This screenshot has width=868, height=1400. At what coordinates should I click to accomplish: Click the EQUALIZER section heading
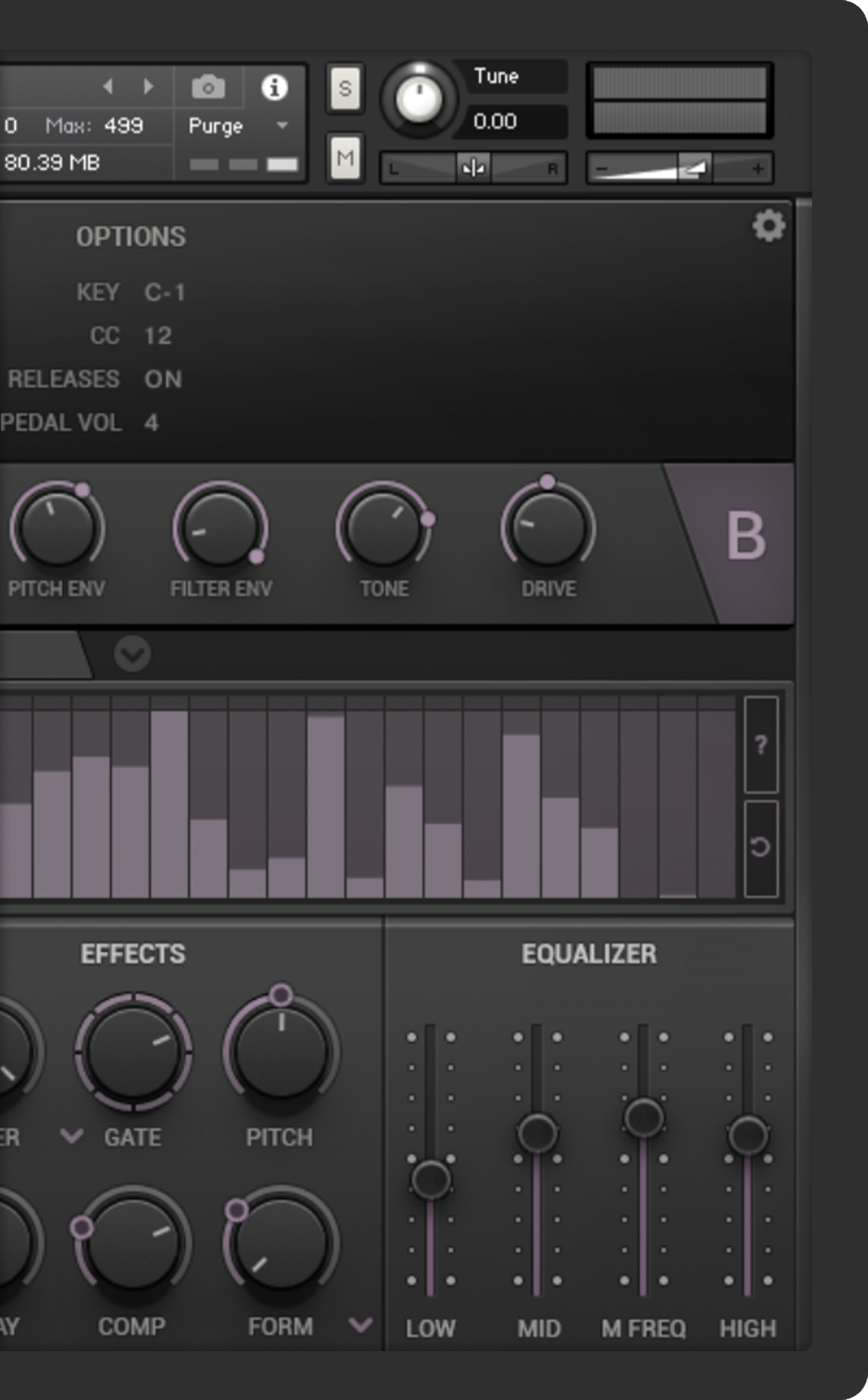589,954
